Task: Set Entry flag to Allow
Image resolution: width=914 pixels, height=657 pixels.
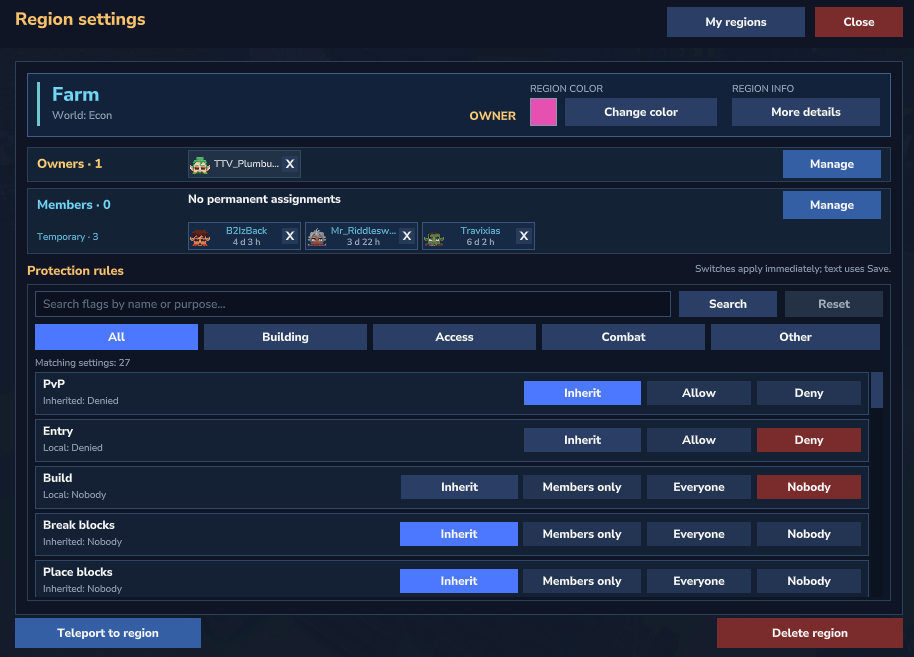Action: (x=699, y=440)
